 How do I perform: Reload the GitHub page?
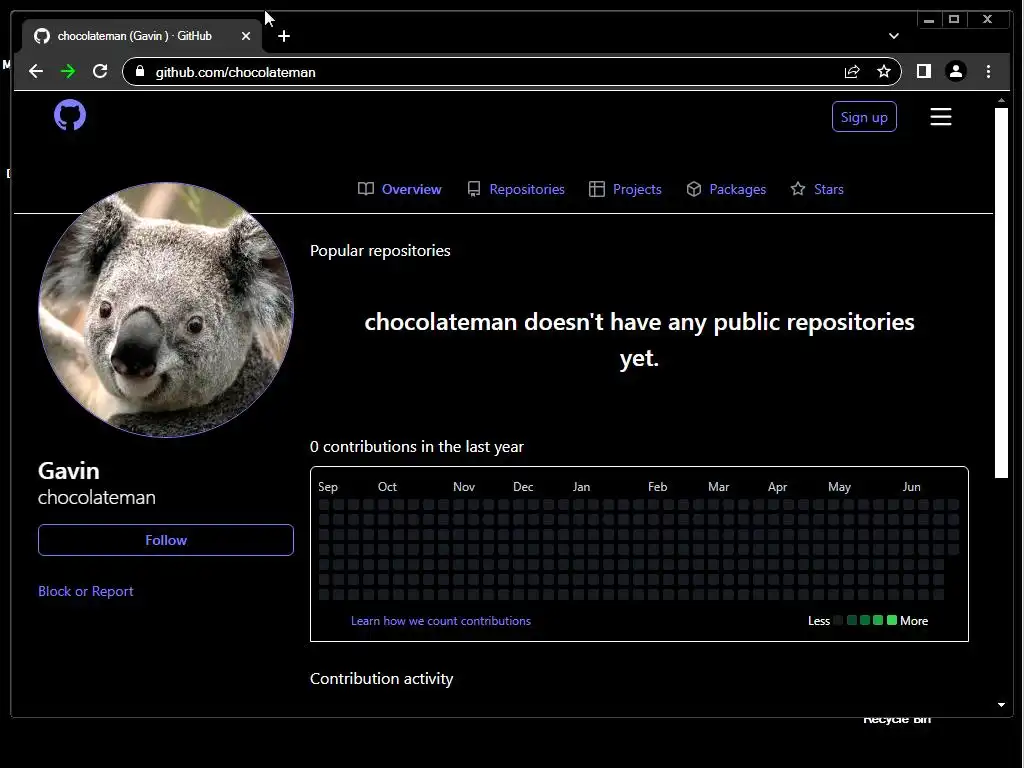click(100, 71)
